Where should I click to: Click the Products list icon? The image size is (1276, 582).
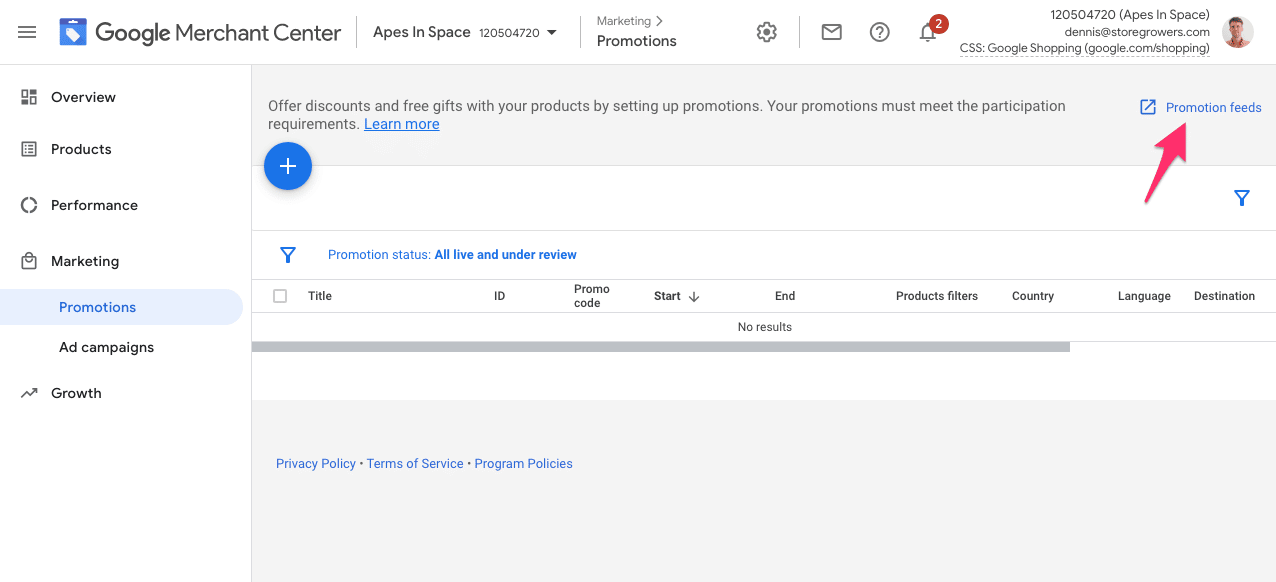29,149
